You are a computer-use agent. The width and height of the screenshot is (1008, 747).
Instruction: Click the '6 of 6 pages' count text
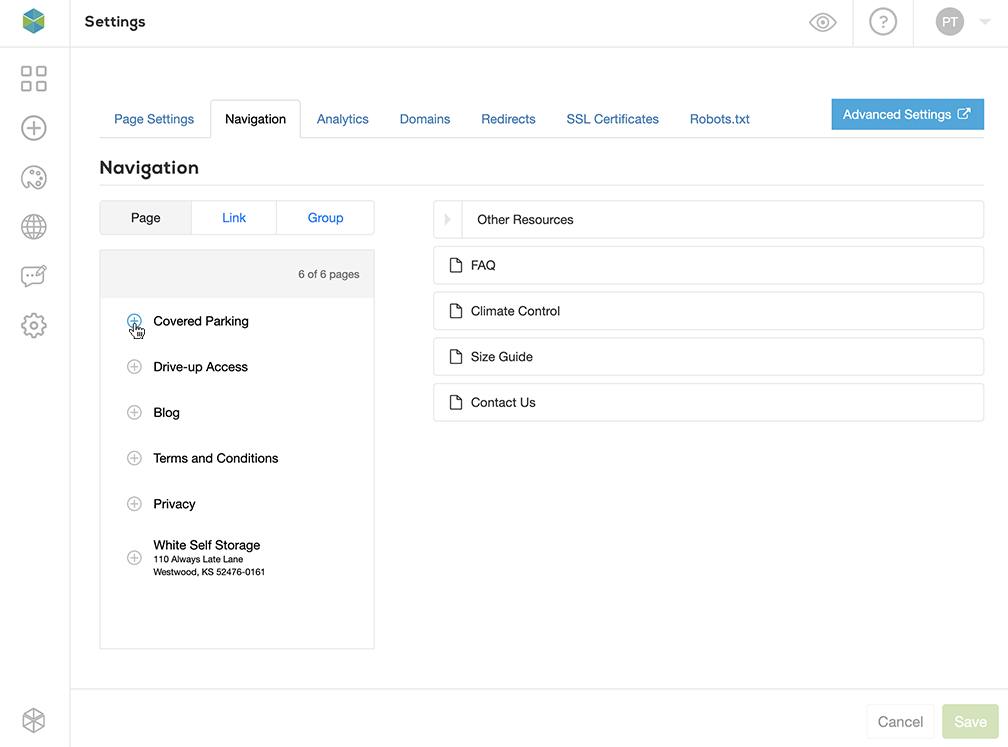(328, 274)
